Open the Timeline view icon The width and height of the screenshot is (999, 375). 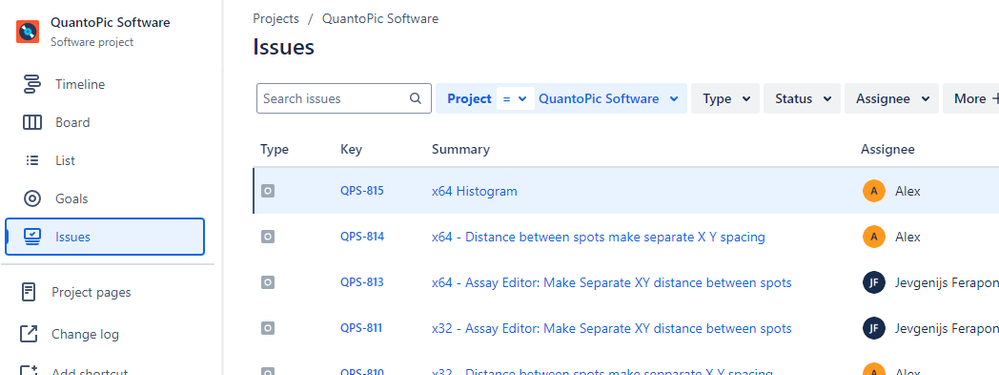(31, 84)
